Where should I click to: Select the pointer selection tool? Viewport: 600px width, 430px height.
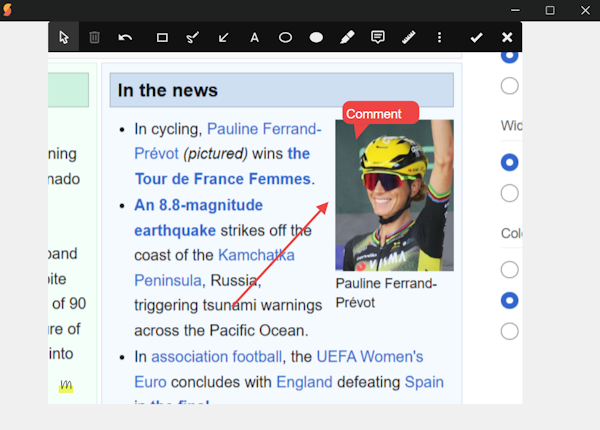64,37
